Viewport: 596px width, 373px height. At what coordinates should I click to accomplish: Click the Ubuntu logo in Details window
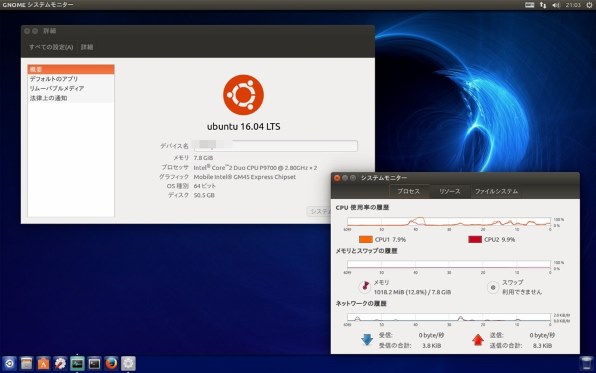click(x=243, y=95)
